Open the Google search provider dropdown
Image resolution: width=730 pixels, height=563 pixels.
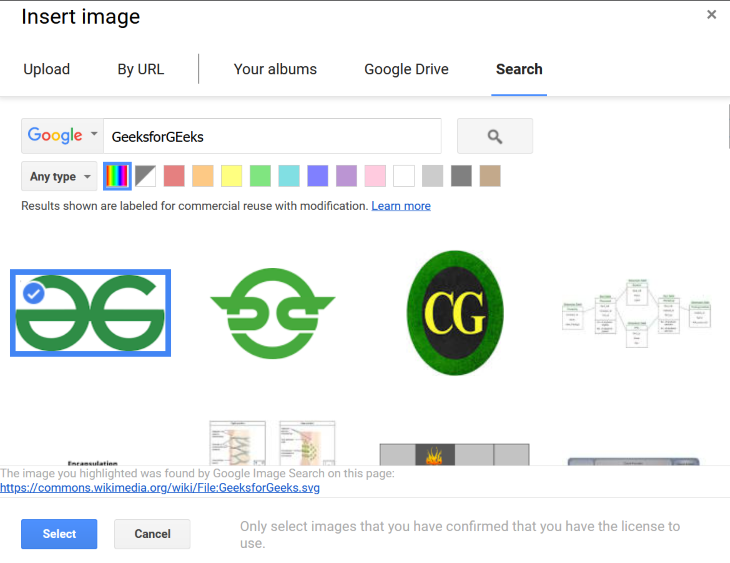pyautogui.click(x=62, y=136)
